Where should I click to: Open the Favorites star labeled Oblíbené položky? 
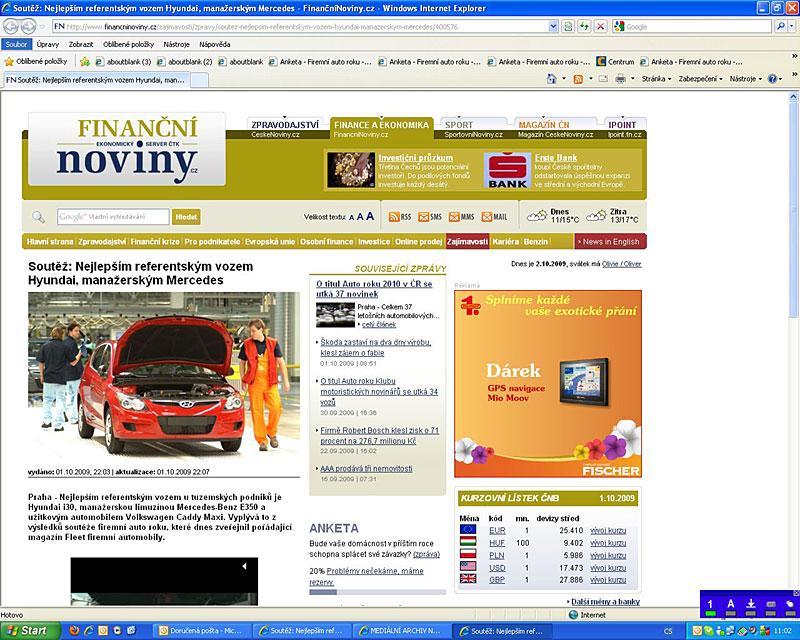(x=36, y=62)
